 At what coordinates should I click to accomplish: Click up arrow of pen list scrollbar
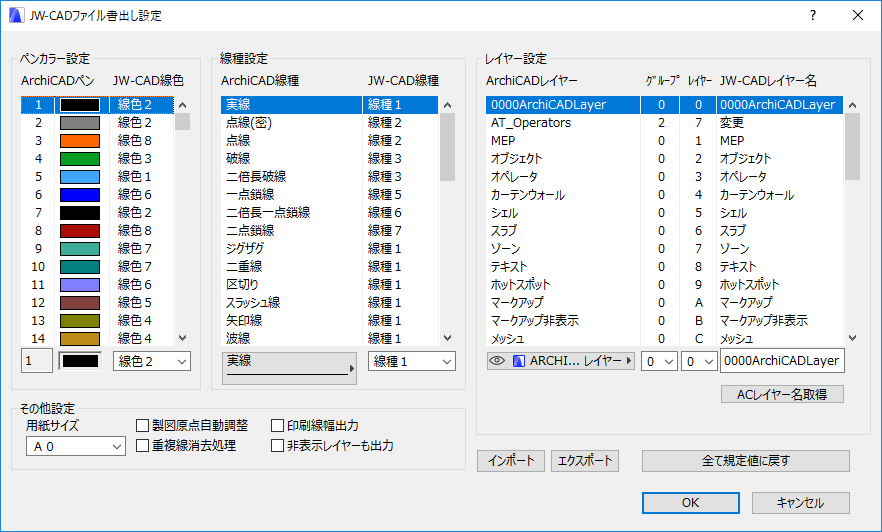[182, 105]
